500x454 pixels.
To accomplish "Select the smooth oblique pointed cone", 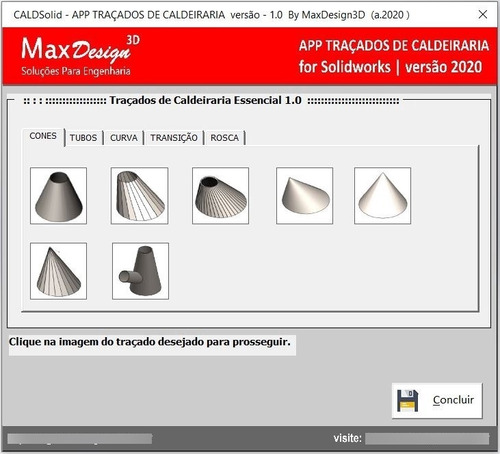I will click(304, 196).
